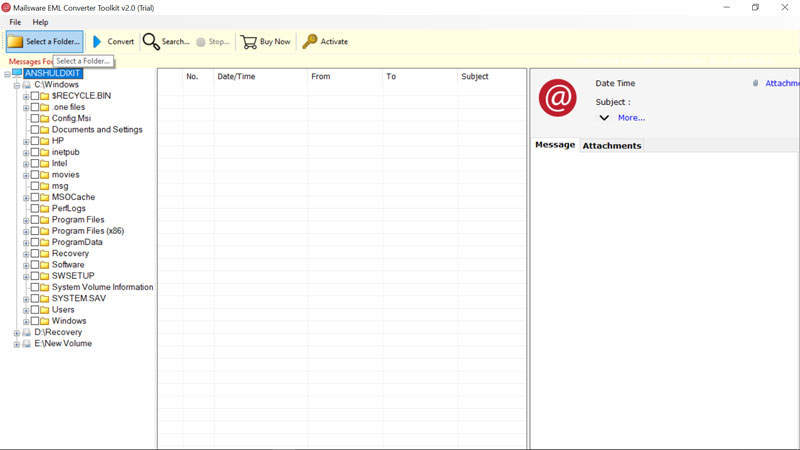
Task: Click the $RECYCLE.BIN folder icon
Action: point(44,96)
